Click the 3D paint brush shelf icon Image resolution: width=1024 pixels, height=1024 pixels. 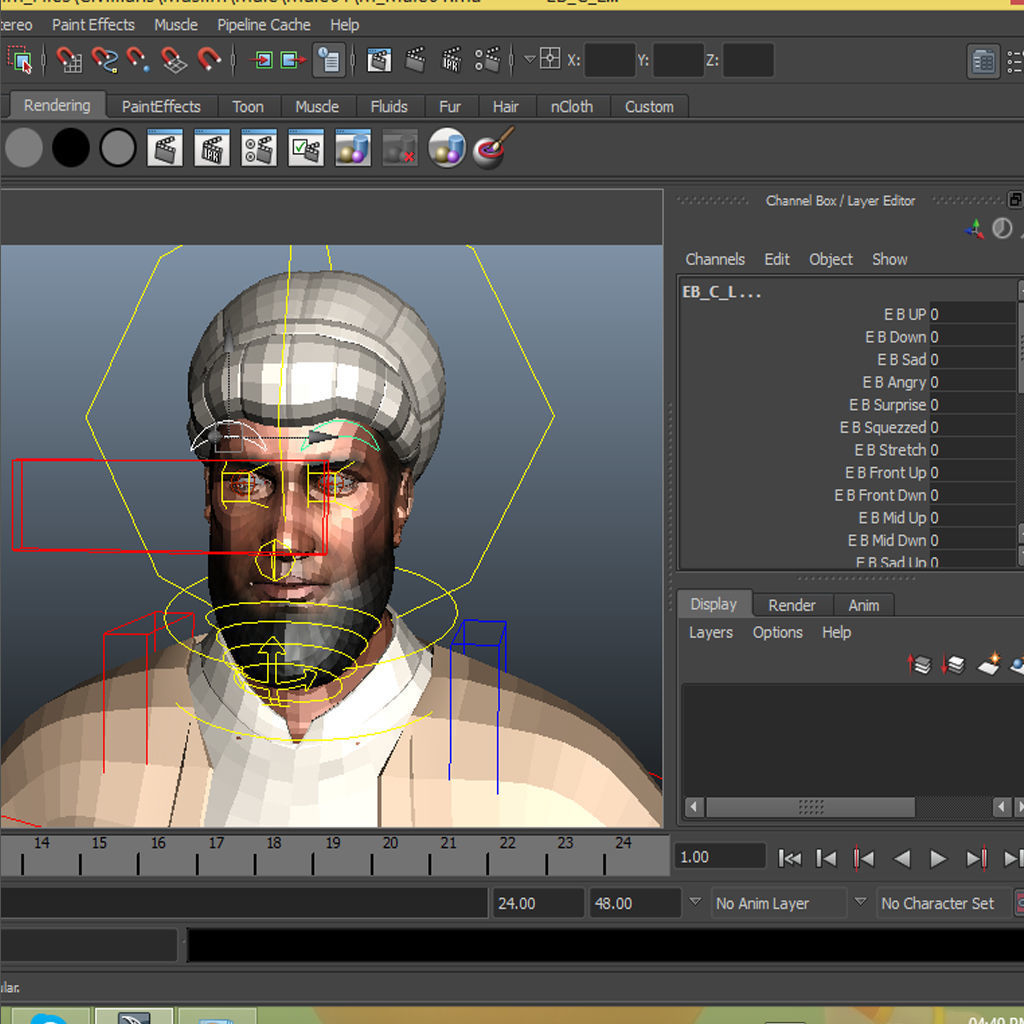pos(494,148)
